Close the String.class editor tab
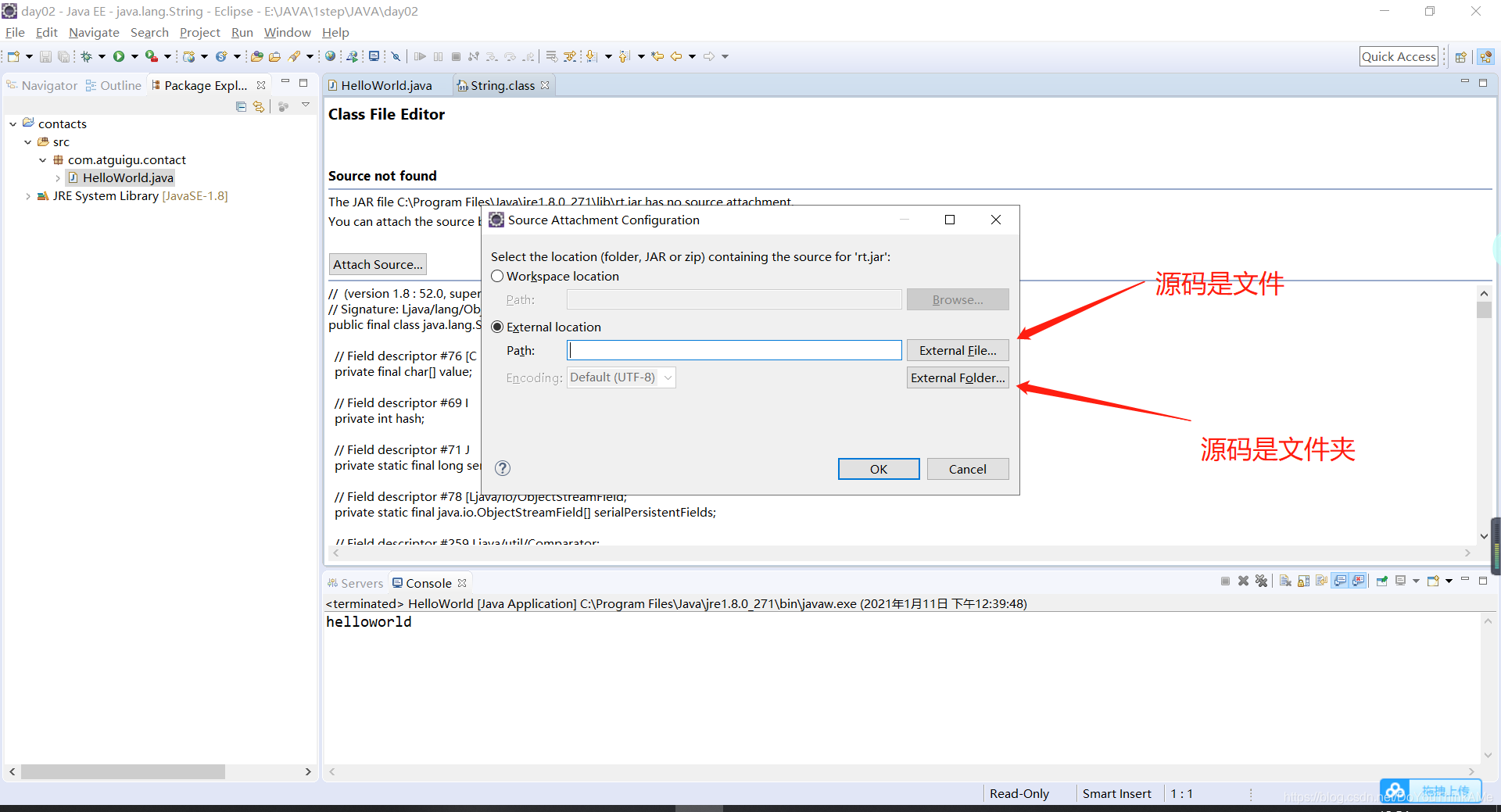 [x=545, y=85]
